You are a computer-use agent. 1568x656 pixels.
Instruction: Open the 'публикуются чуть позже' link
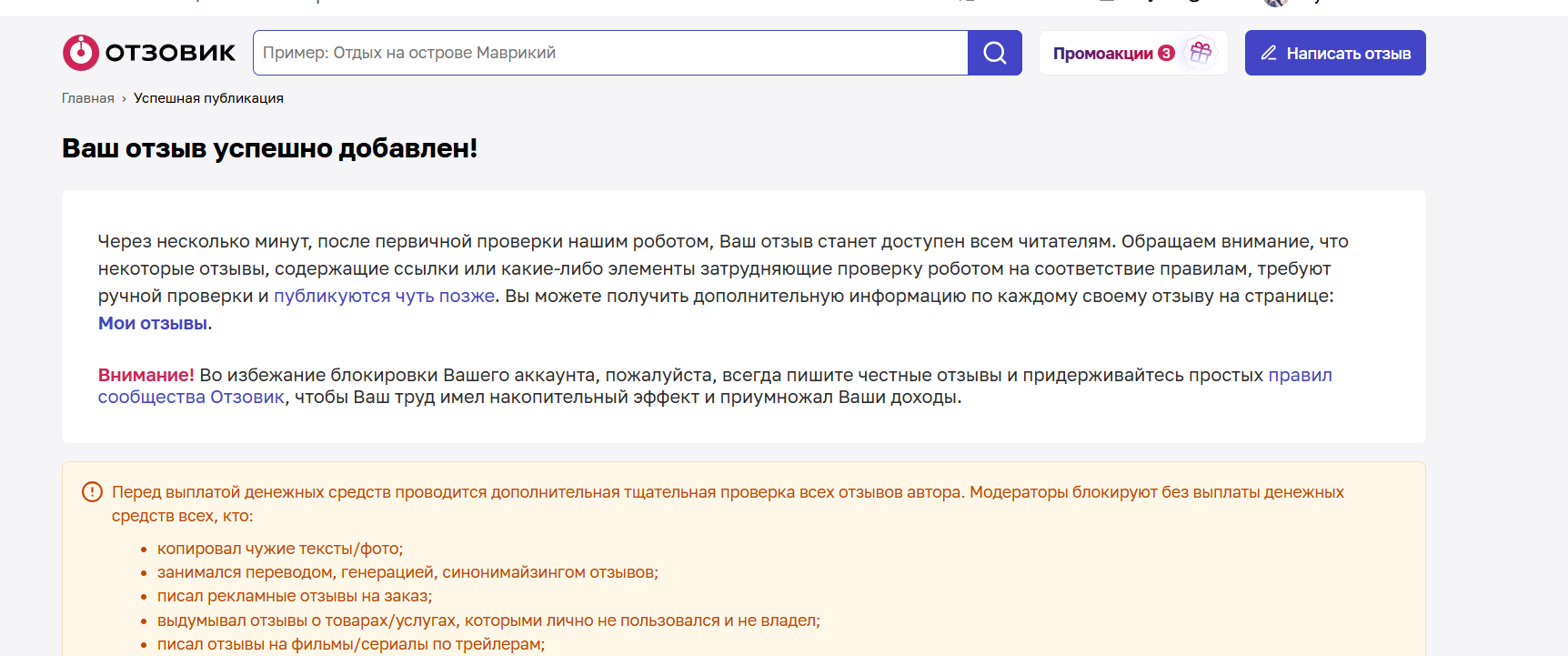(x=385, y=296)
